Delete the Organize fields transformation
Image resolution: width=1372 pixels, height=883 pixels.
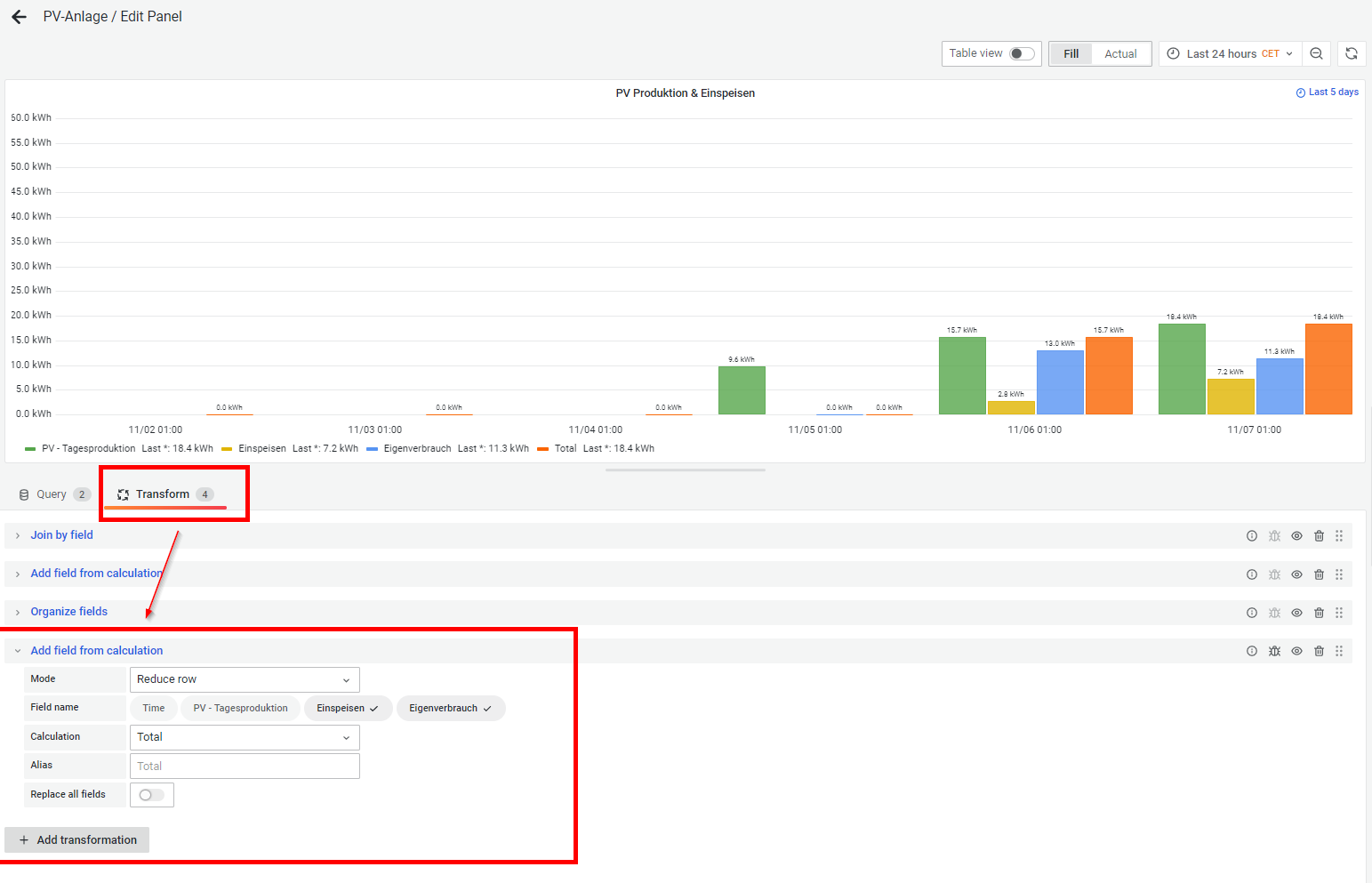click(1319, 613)
